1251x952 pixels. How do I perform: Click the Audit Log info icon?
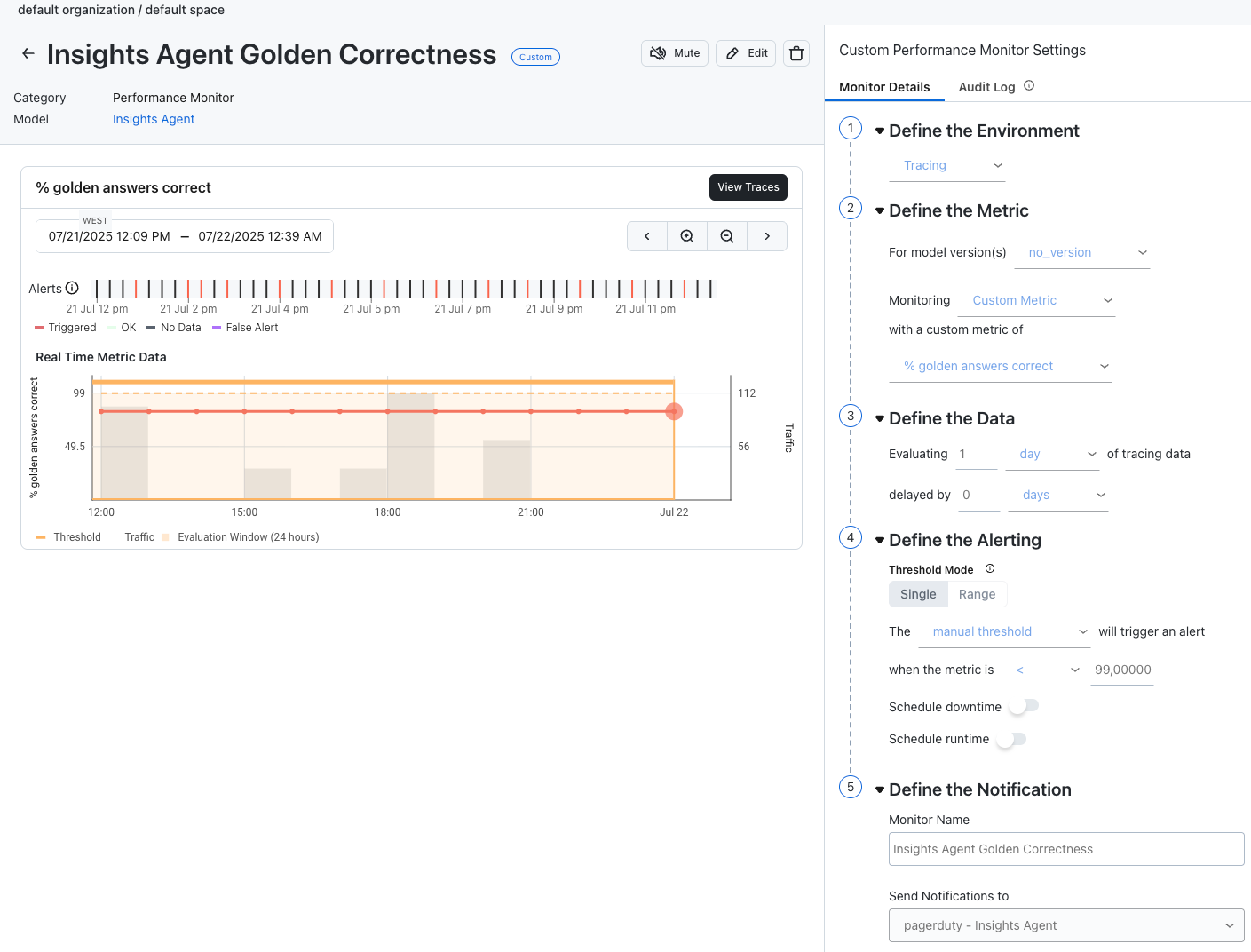click(1028, 84)
